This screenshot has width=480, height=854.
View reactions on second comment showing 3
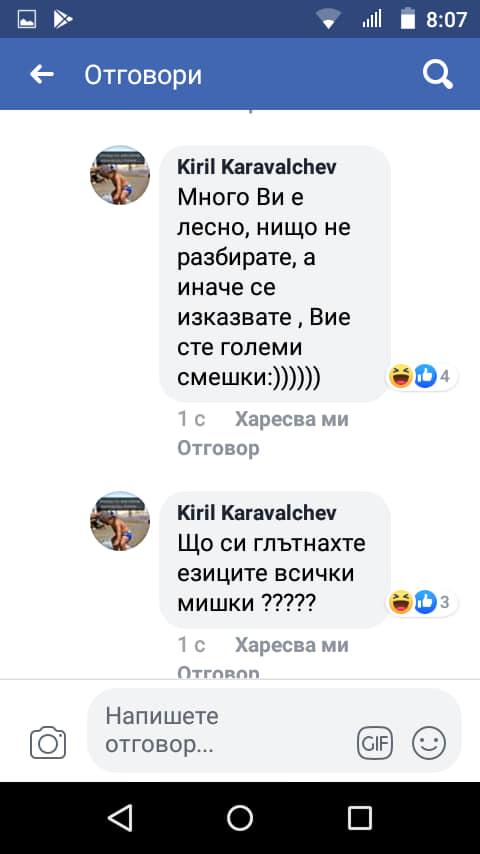422,602
